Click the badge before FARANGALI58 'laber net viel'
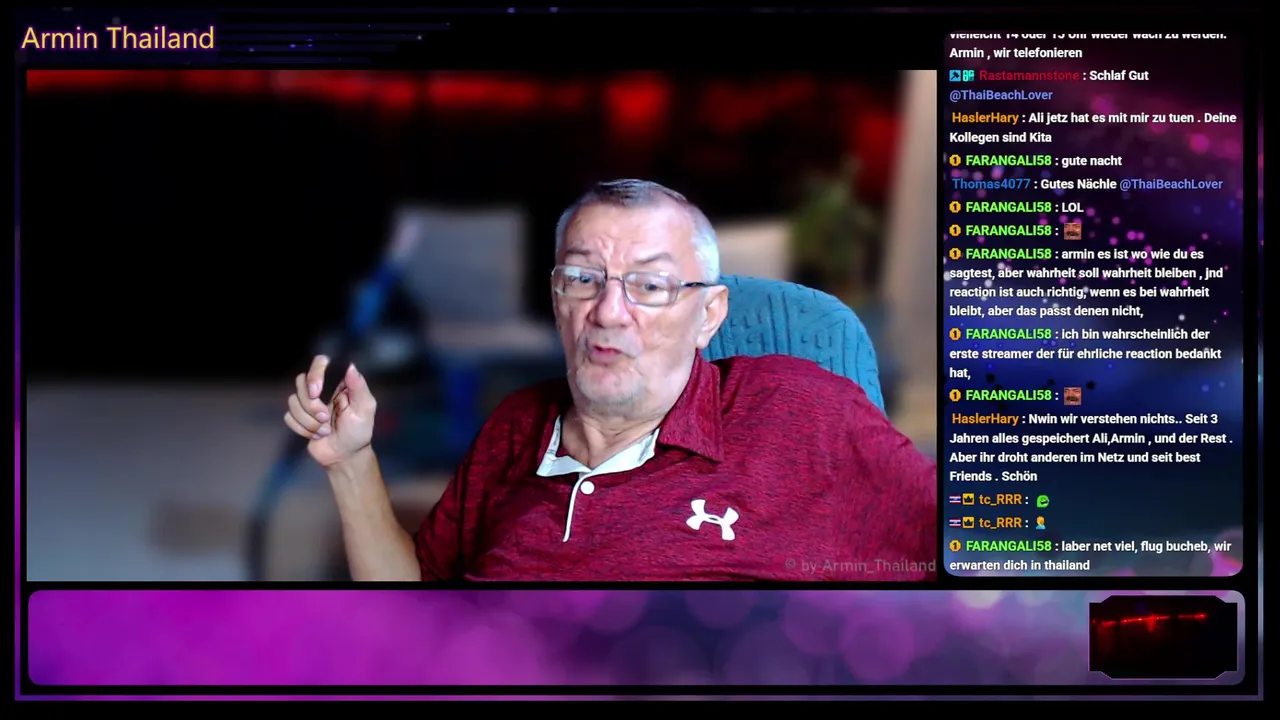 (x=955, y=546)
